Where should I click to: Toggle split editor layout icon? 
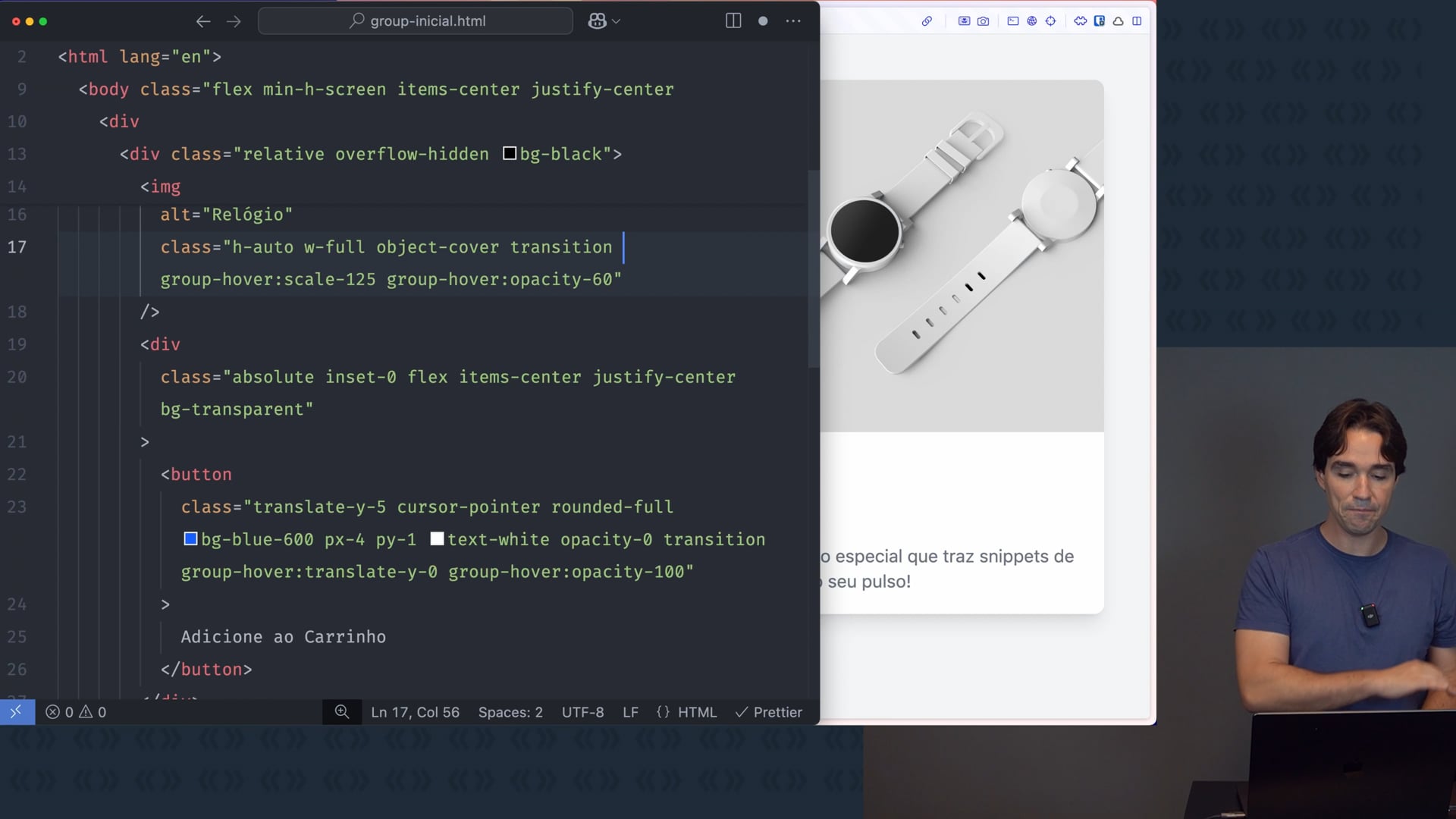(733, 21)
